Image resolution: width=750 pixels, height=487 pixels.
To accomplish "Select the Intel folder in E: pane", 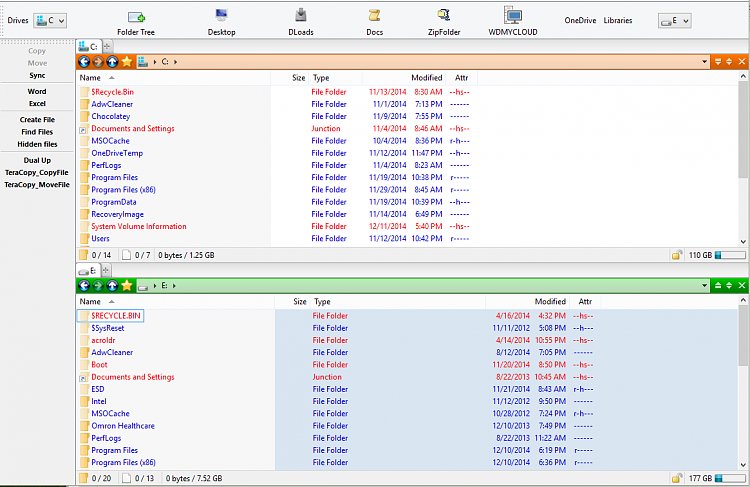I will 99,401.
